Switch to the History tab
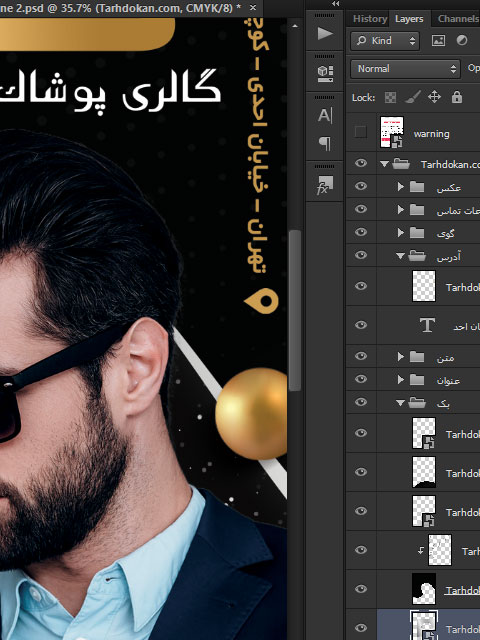The height and width of the screenshot is (640, 480). [369, 19]
